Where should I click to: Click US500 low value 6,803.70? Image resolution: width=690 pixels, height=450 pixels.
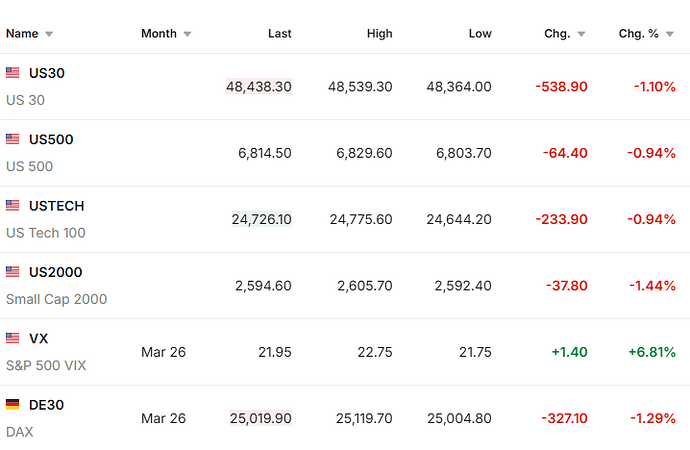[464, 153]
